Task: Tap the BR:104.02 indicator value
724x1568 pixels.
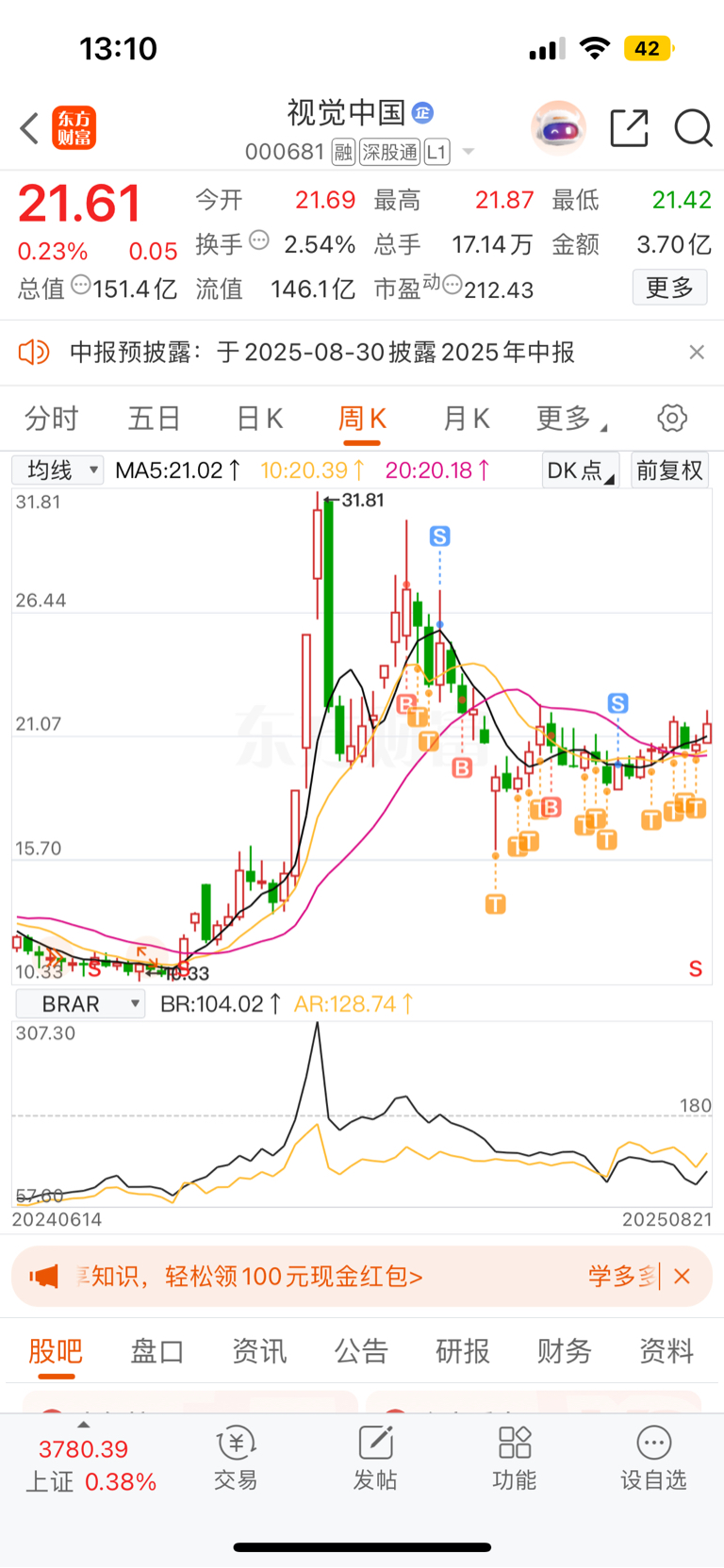Action: 221,1004
